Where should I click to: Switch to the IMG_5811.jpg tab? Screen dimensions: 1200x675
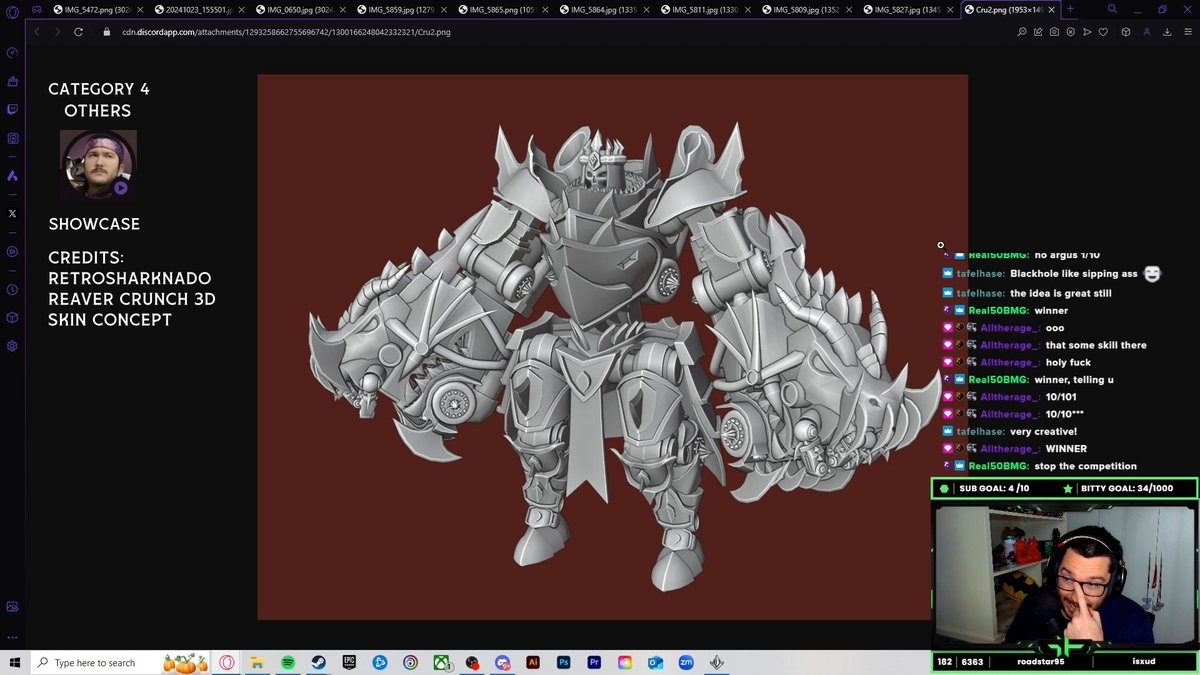click(705, 9)
